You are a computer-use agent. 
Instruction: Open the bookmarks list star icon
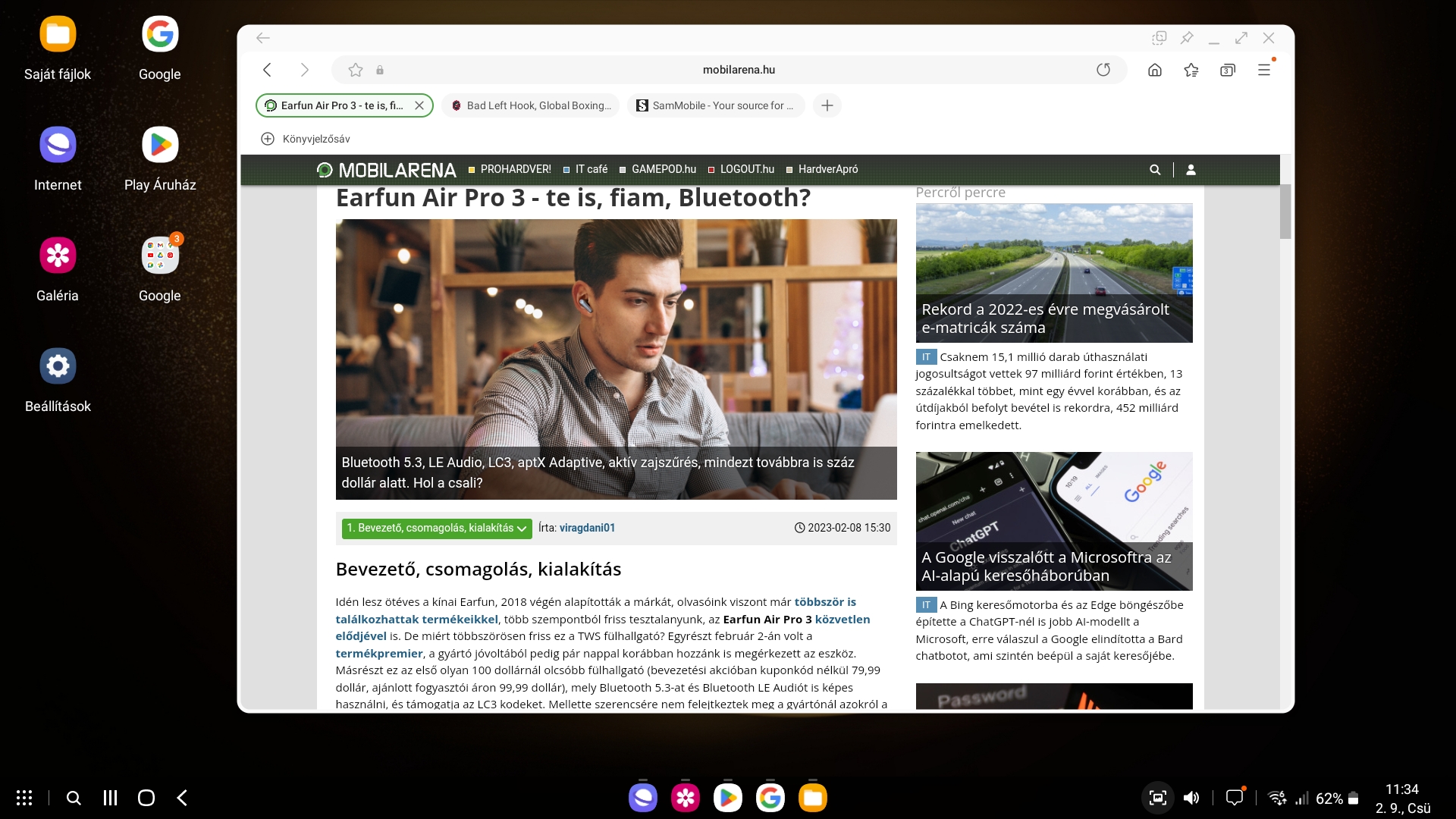point(1191,70)
